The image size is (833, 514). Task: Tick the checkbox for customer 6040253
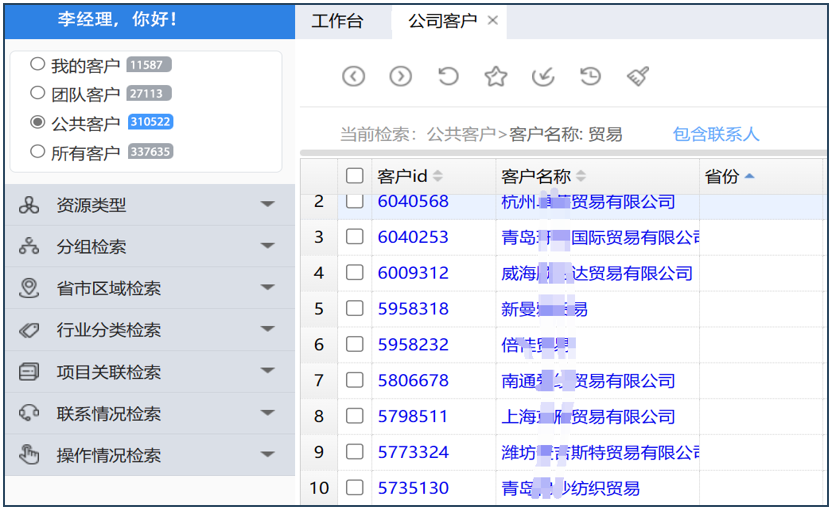click(x=354, y=237)
